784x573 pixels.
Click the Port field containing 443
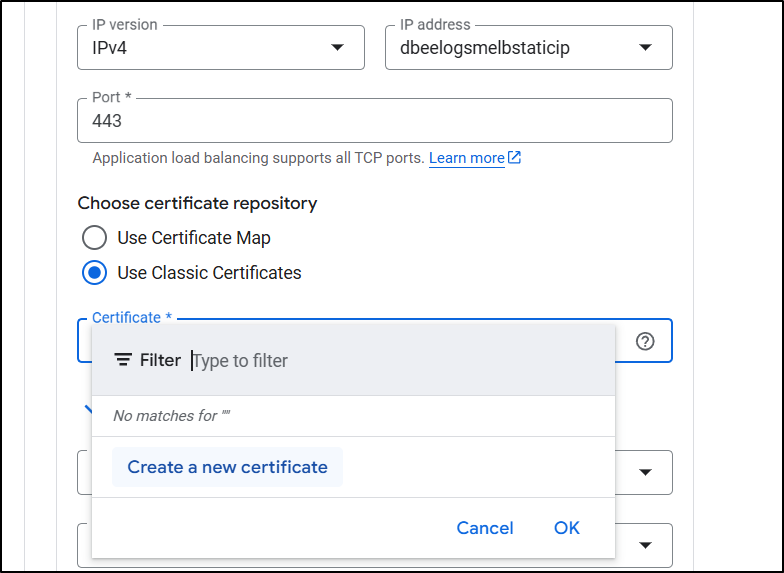pos(374,121)
